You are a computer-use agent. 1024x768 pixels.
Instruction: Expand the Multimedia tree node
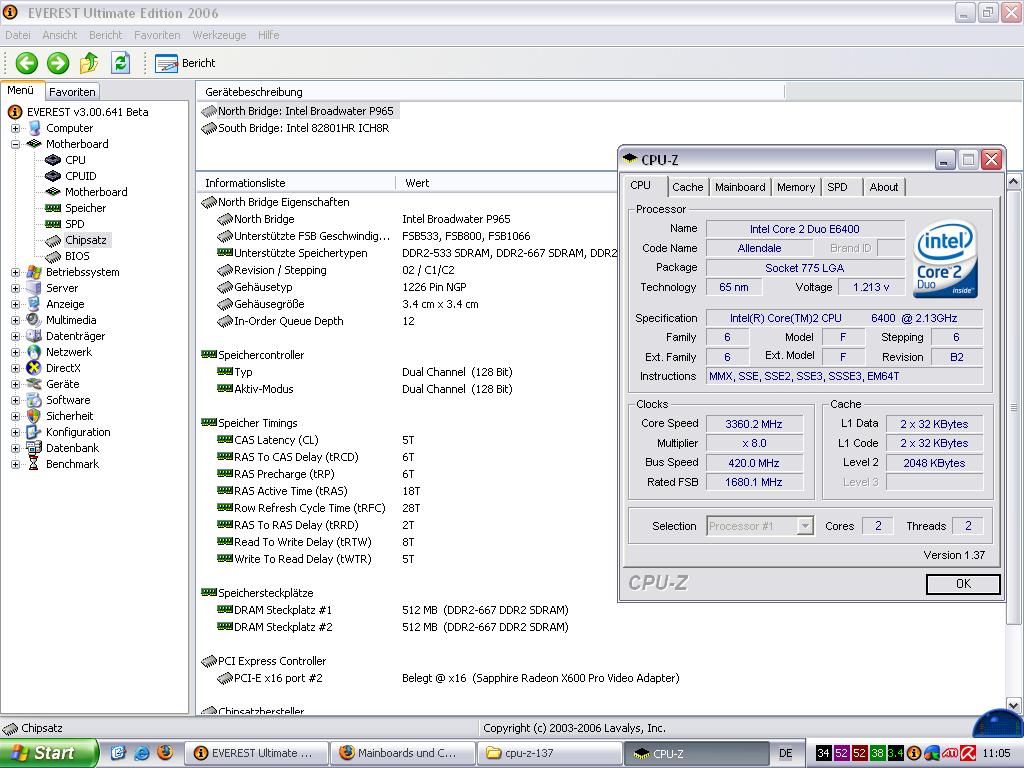click(15, 321)
